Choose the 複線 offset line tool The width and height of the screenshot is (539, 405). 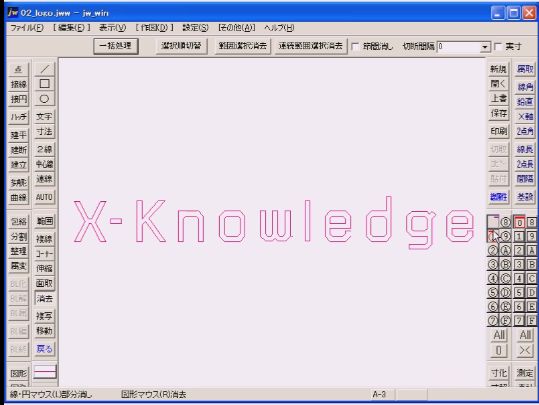point(44,239)
